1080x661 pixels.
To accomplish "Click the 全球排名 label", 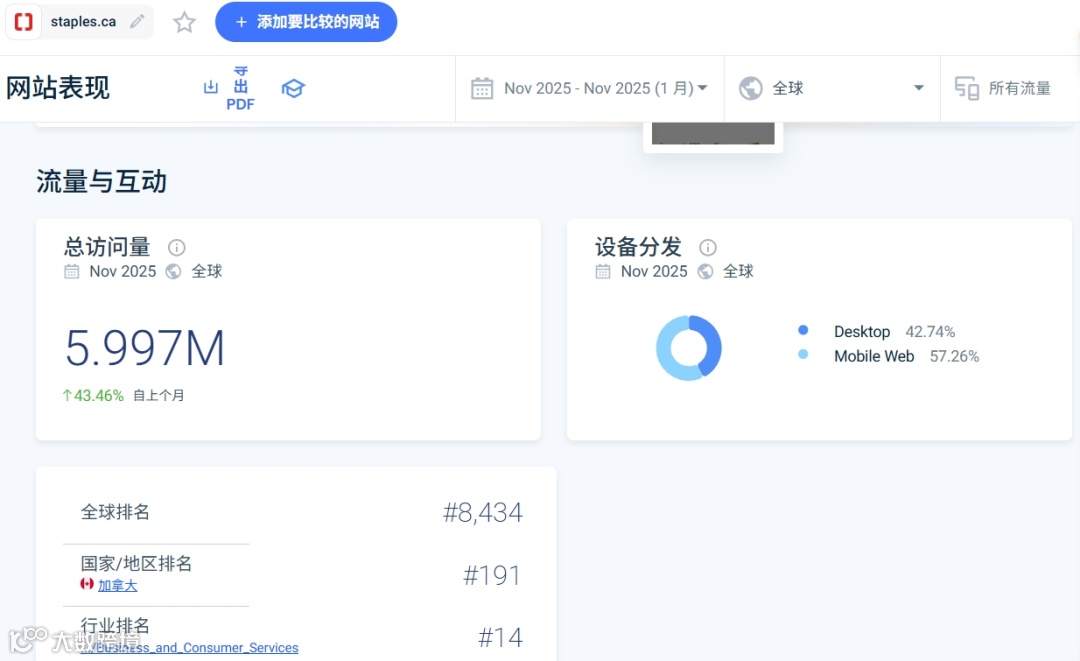I will [115, 512].
